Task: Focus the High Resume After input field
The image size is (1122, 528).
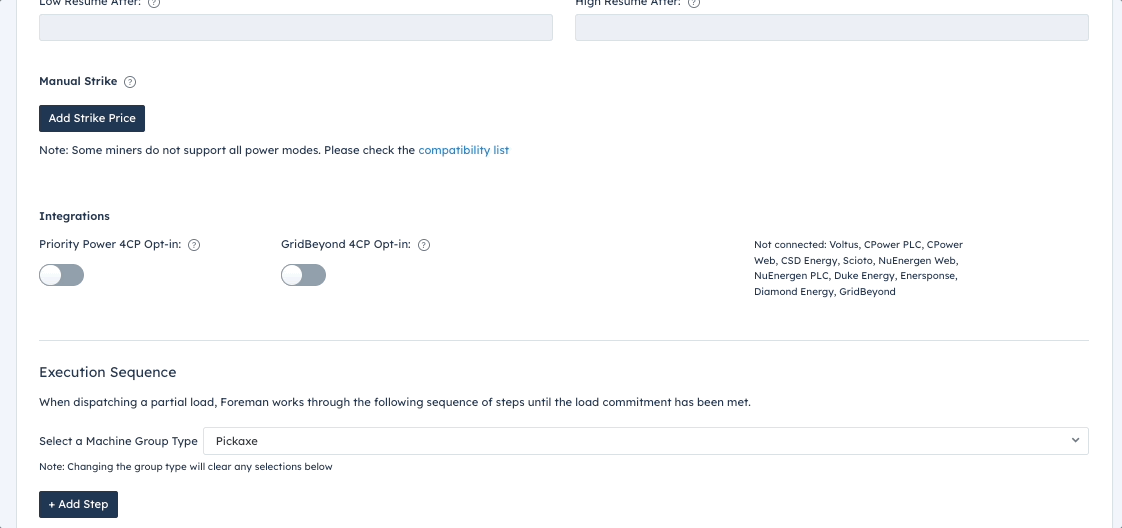Action: [x=831, y=27]
